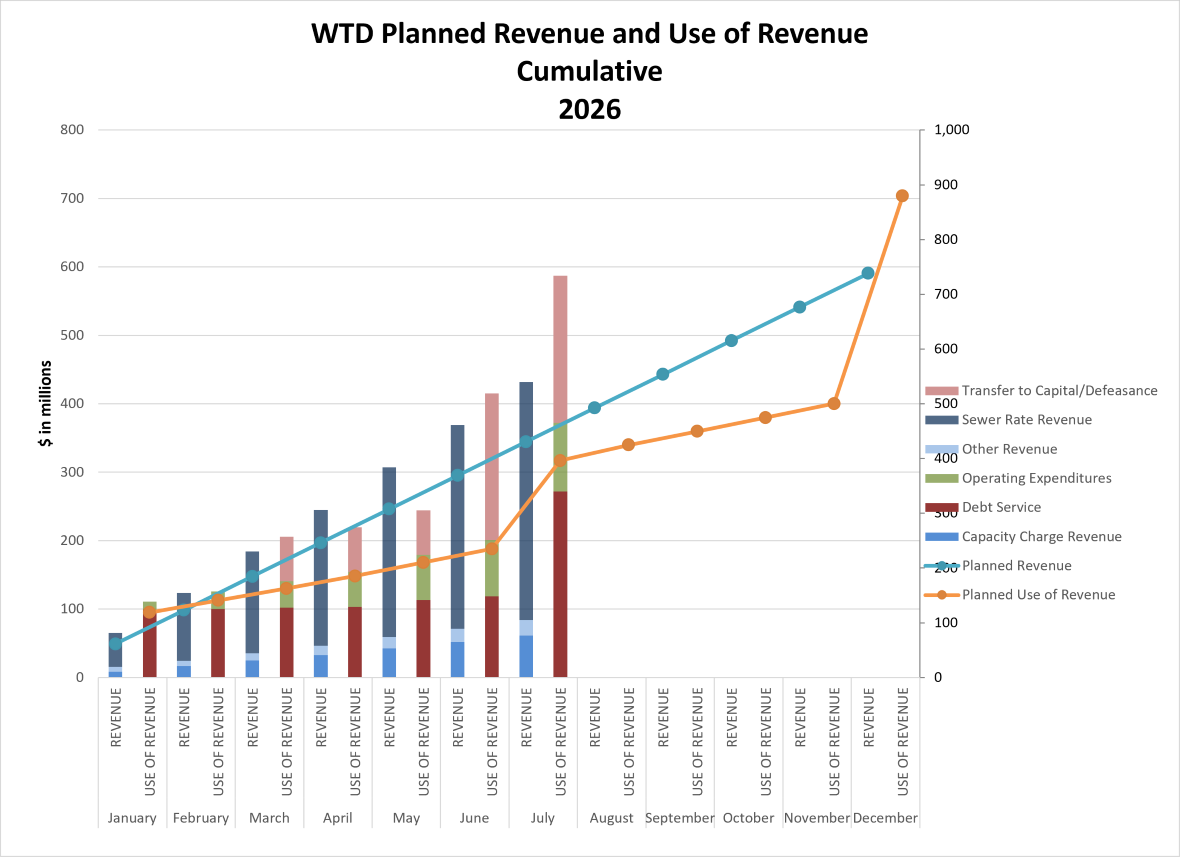1180x857 pixels.
Task: Select the '900' label on the right axis
Action: pos(946,184)
